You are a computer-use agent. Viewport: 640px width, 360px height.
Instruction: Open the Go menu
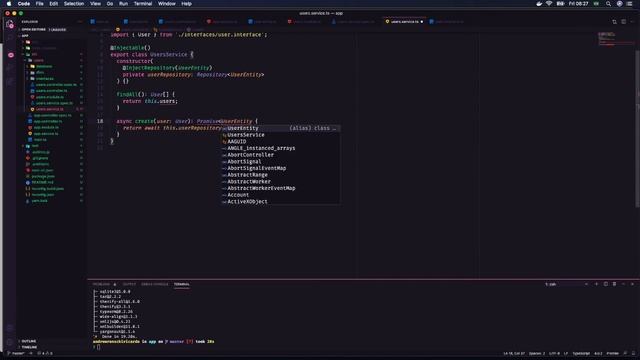pyautogui.click(x=110, y=4)
